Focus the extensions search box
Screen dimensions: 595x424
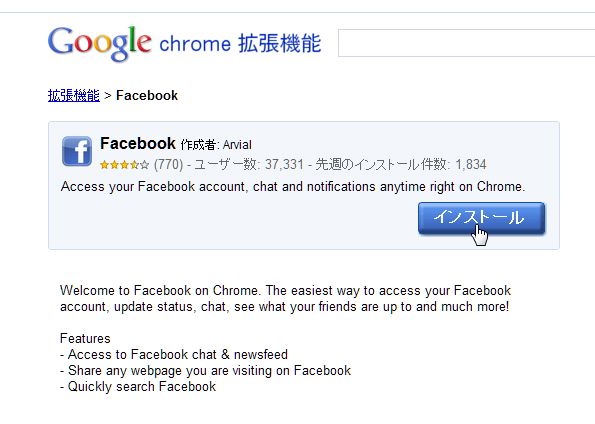pyautogui.click(x=466, y=43)
